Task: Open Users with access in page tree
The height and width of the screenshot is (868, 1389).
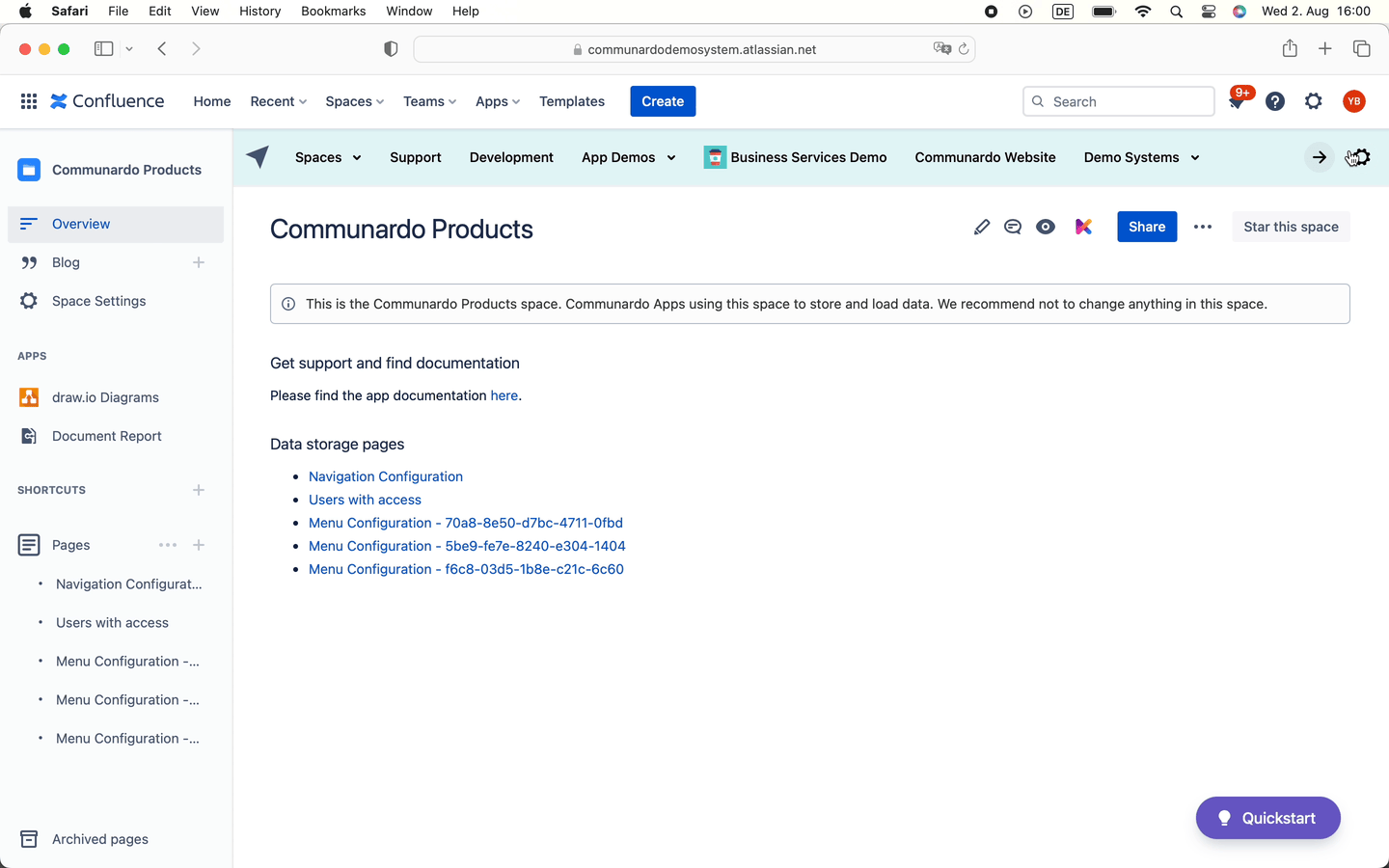Action: [x=112, y=623]
